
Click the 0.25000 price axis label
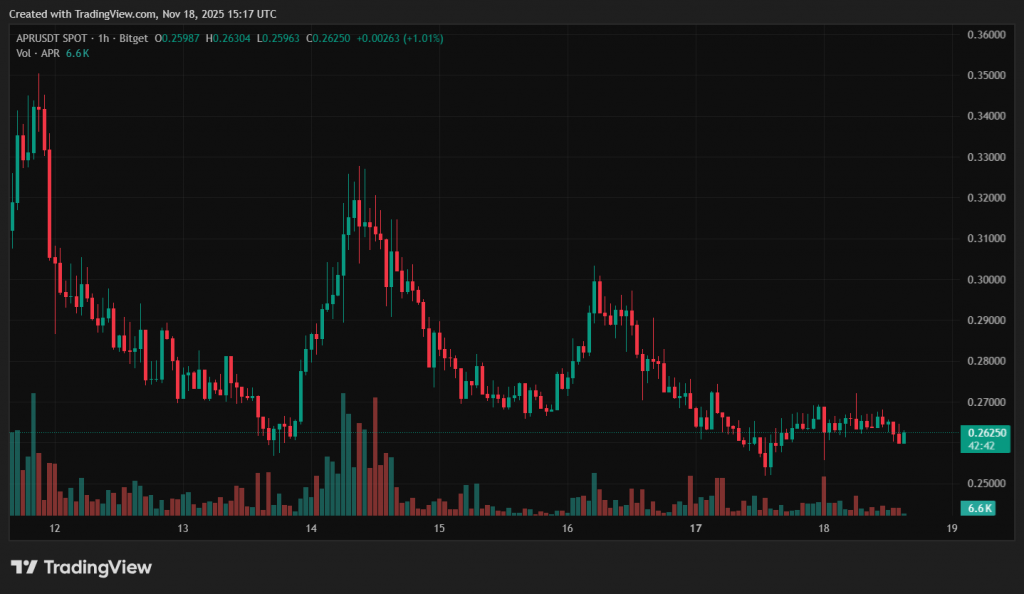(986, 484)
